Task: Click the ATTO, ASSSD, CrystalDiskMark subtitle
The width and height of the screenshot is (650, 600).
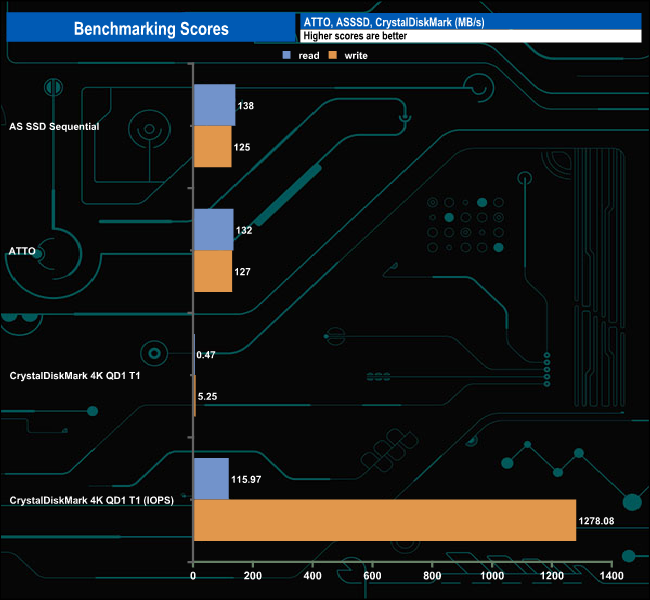Action: pos(393,22)
